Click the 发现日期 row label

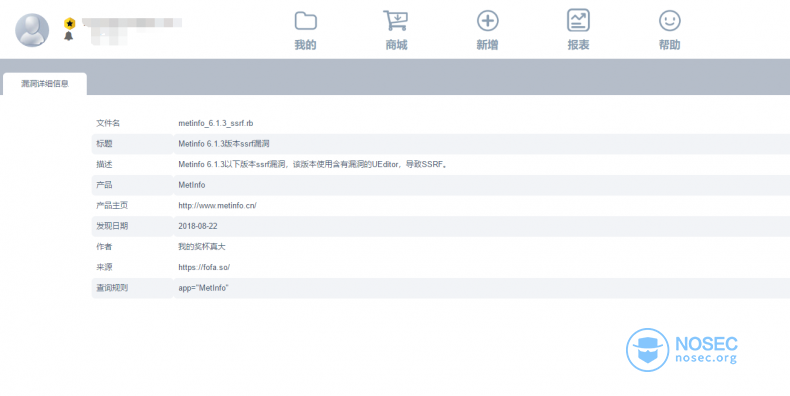tap(112, 226)
